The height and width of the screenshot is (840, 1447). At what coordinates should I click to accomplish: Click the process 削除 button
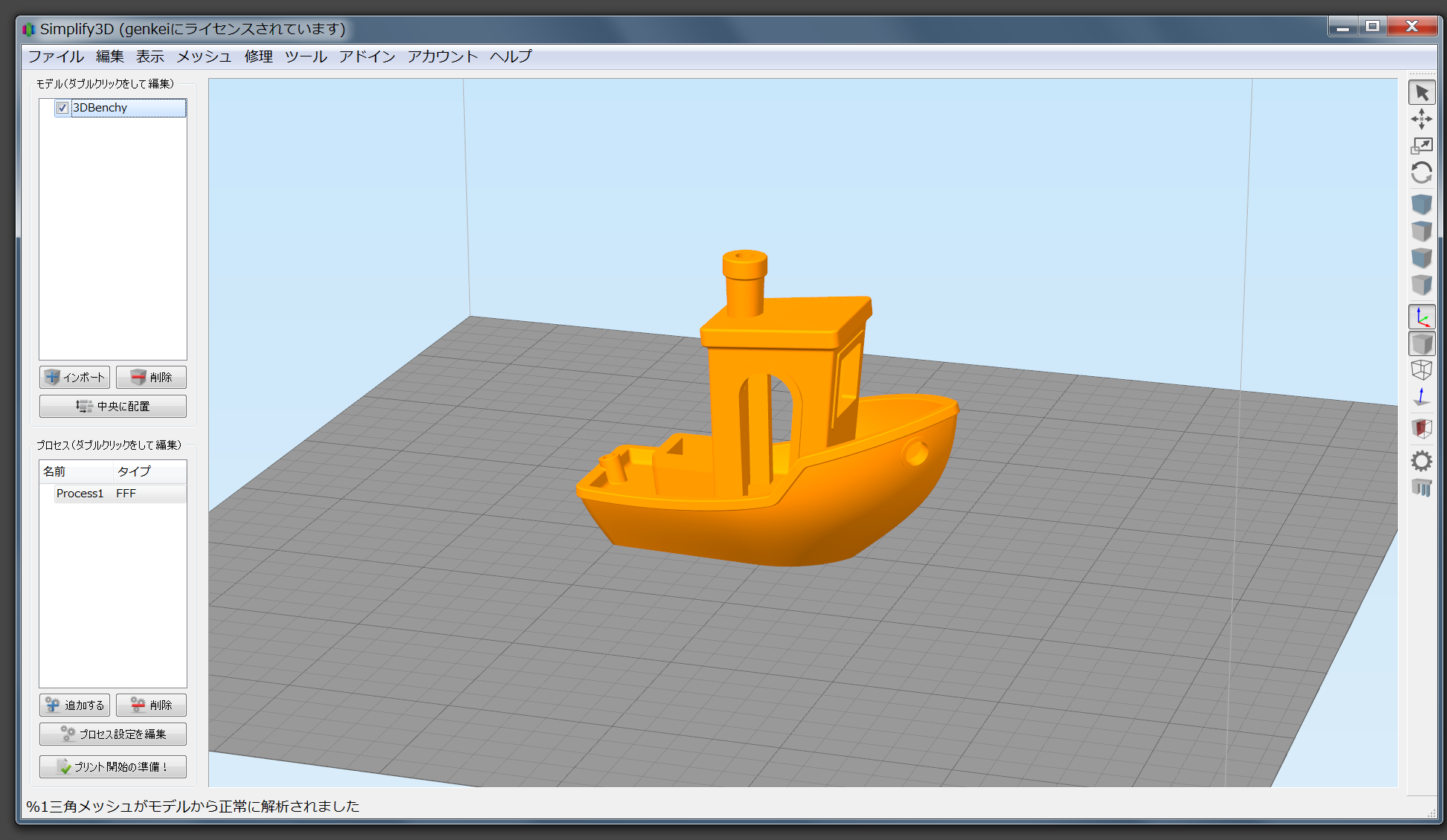[151, 705]
